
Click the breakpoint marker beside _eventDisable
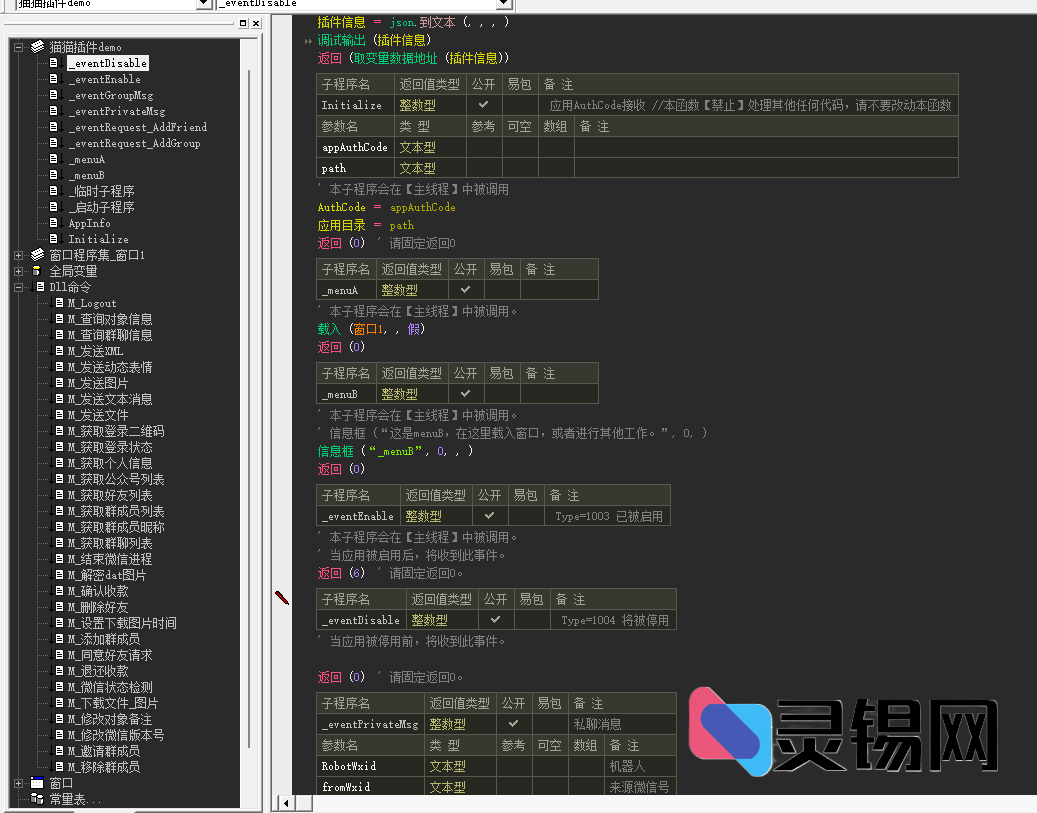pos(282,597)
